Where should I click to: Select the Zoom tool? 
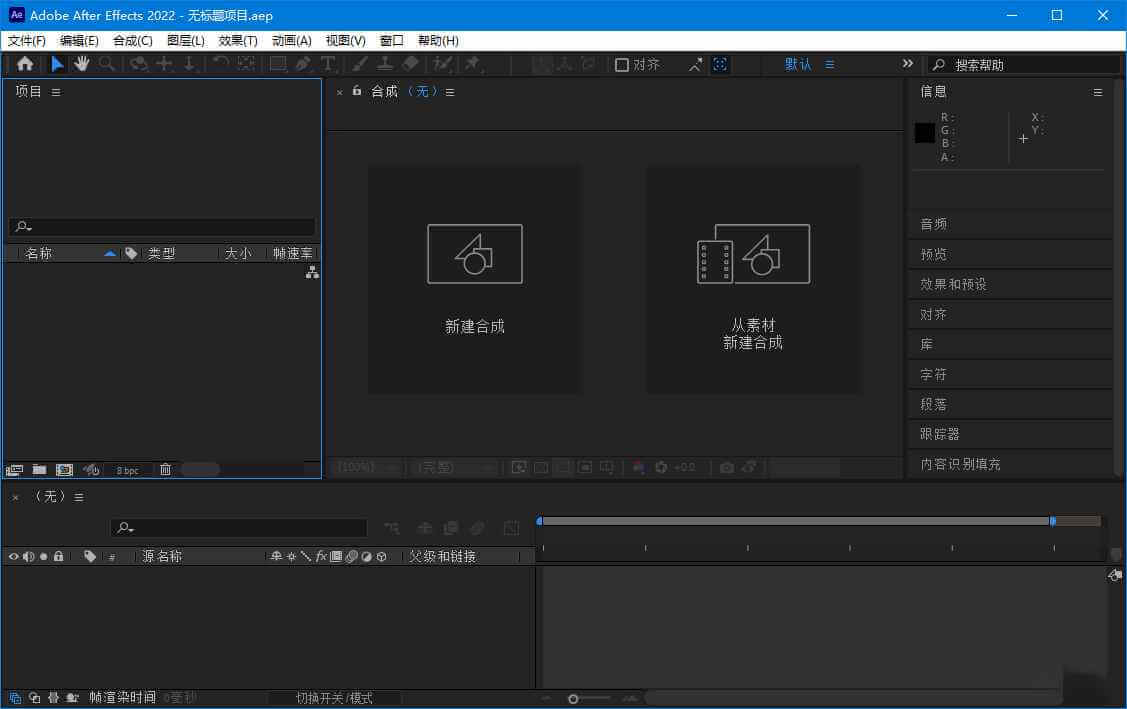tap(106, 64)
